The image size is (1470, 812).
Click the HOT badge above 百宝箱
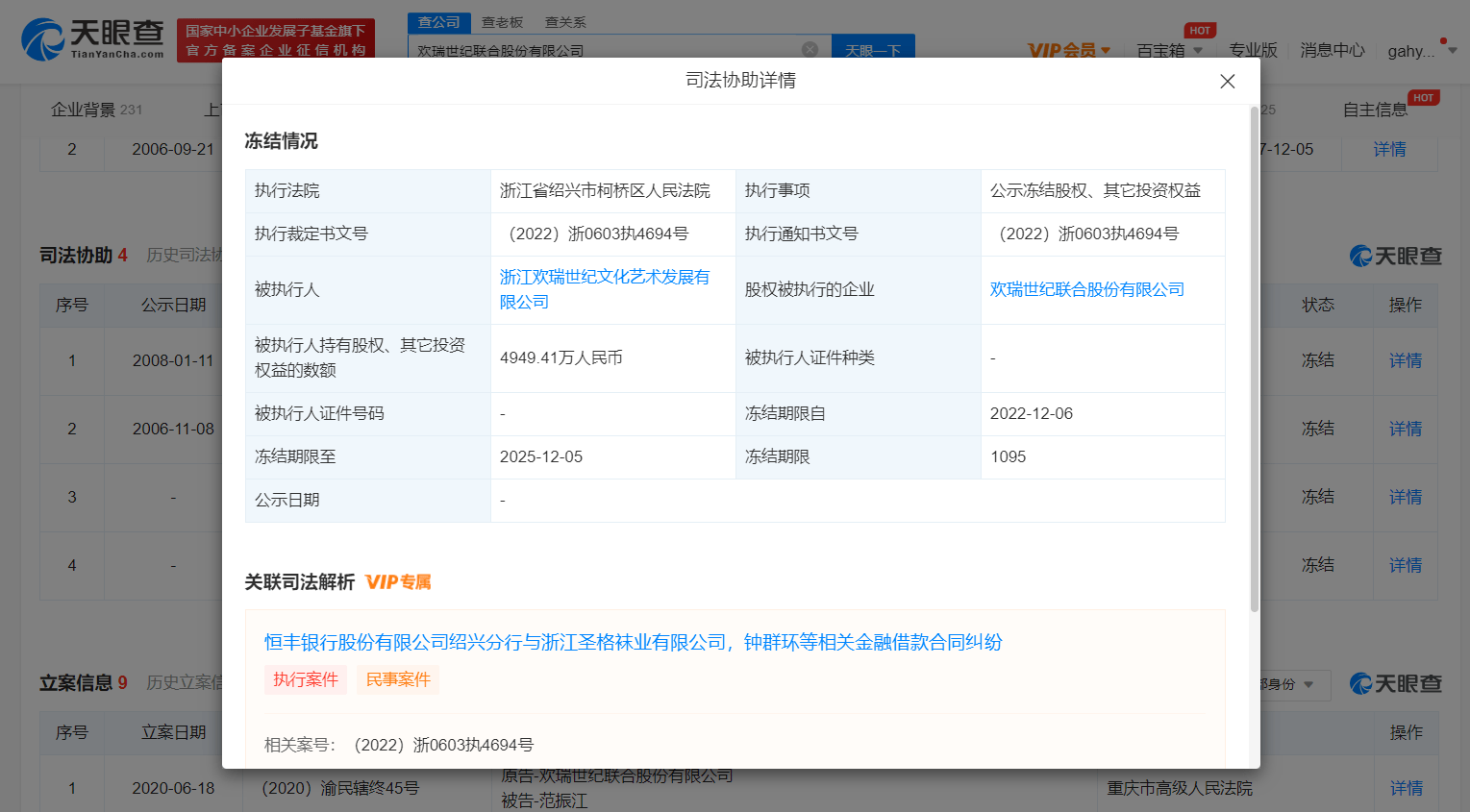(1198, 29)
